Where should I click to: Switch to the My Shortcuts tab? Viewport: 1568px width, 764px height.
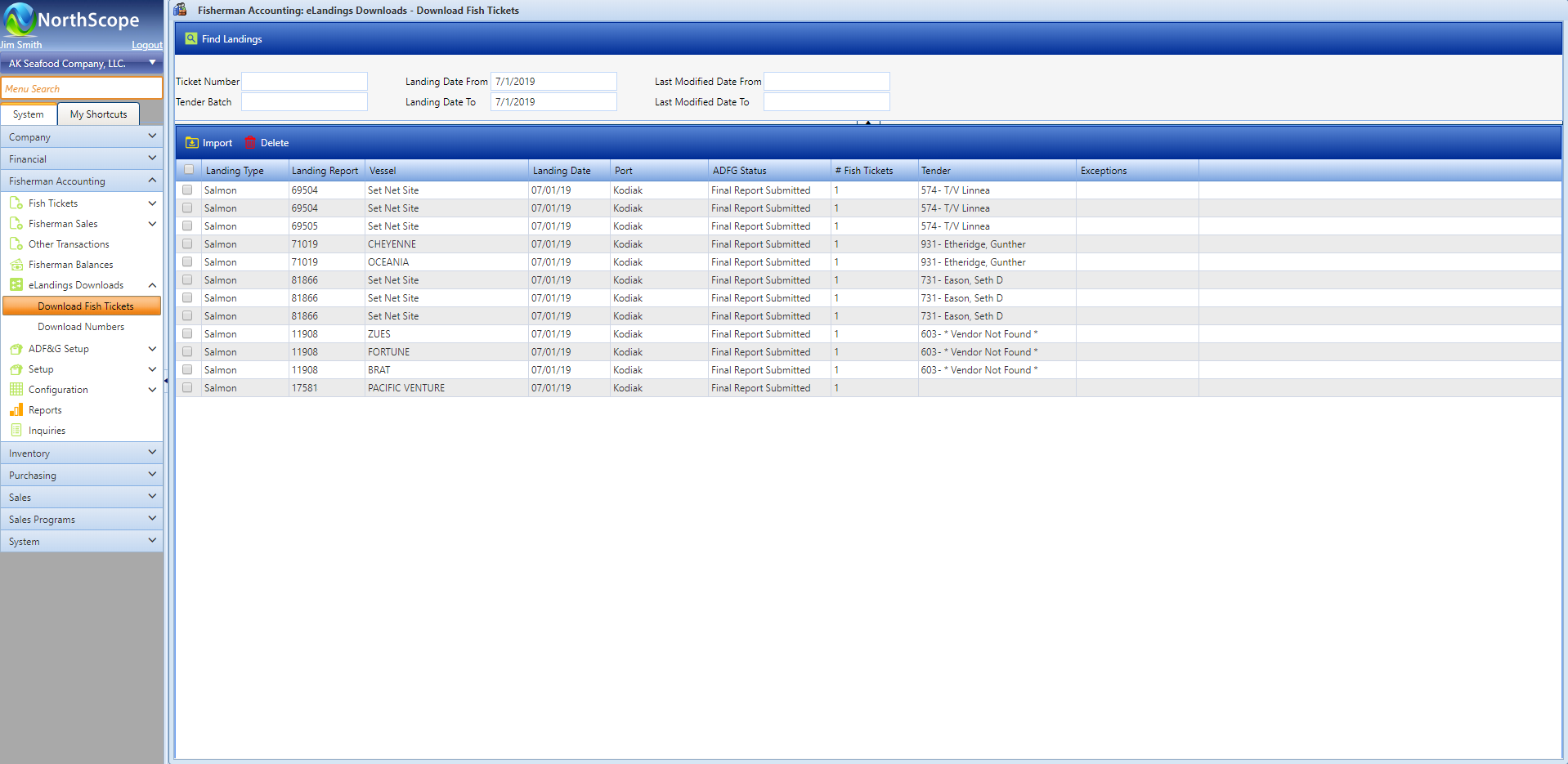point(98,114)
